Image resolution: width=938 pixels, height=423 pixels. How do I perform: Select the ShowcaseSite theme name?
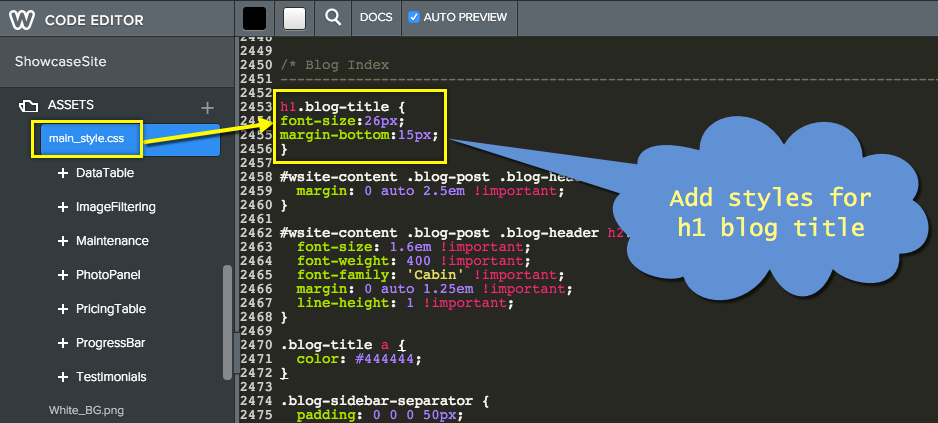coord(61,61)
